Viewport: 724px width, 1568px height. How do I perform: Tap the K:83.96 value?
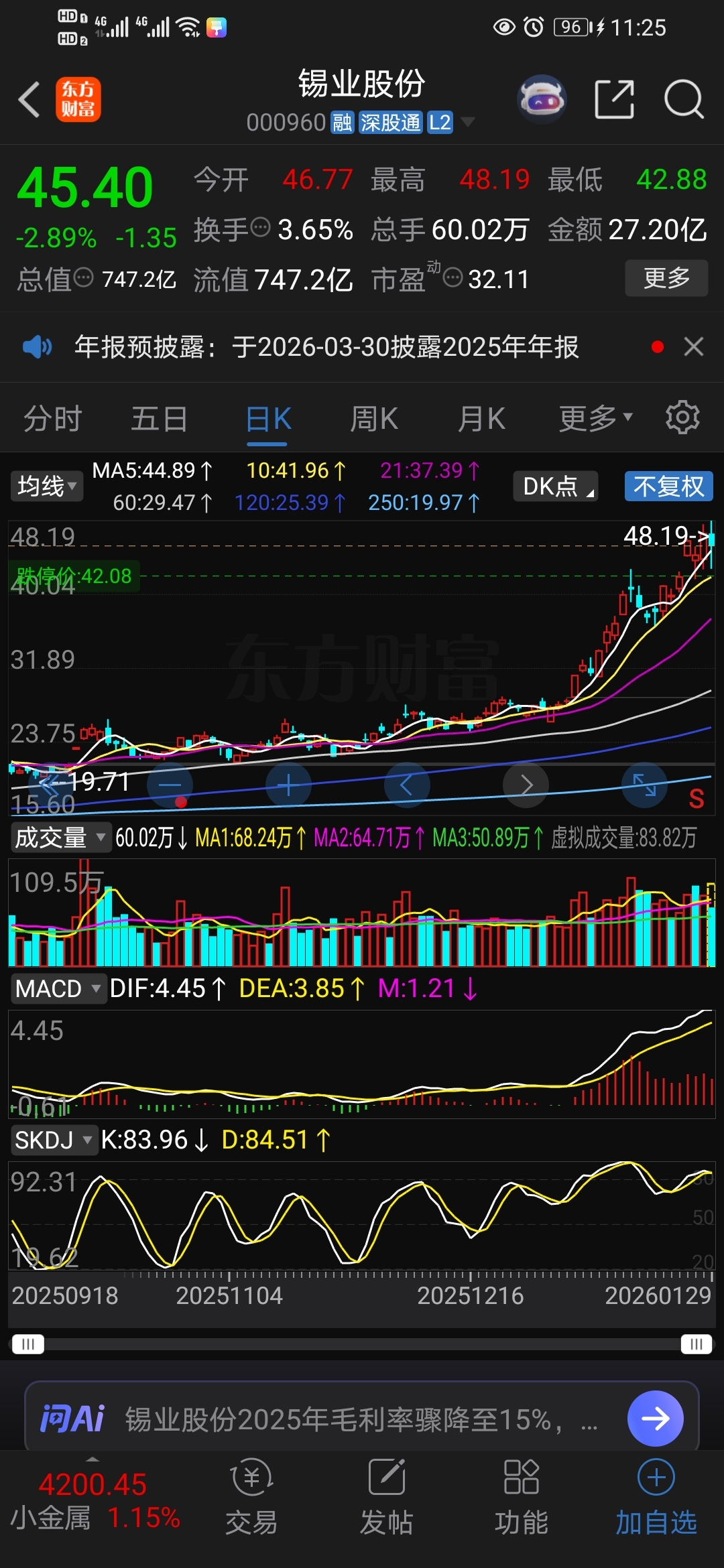(x=155, y=1139)
